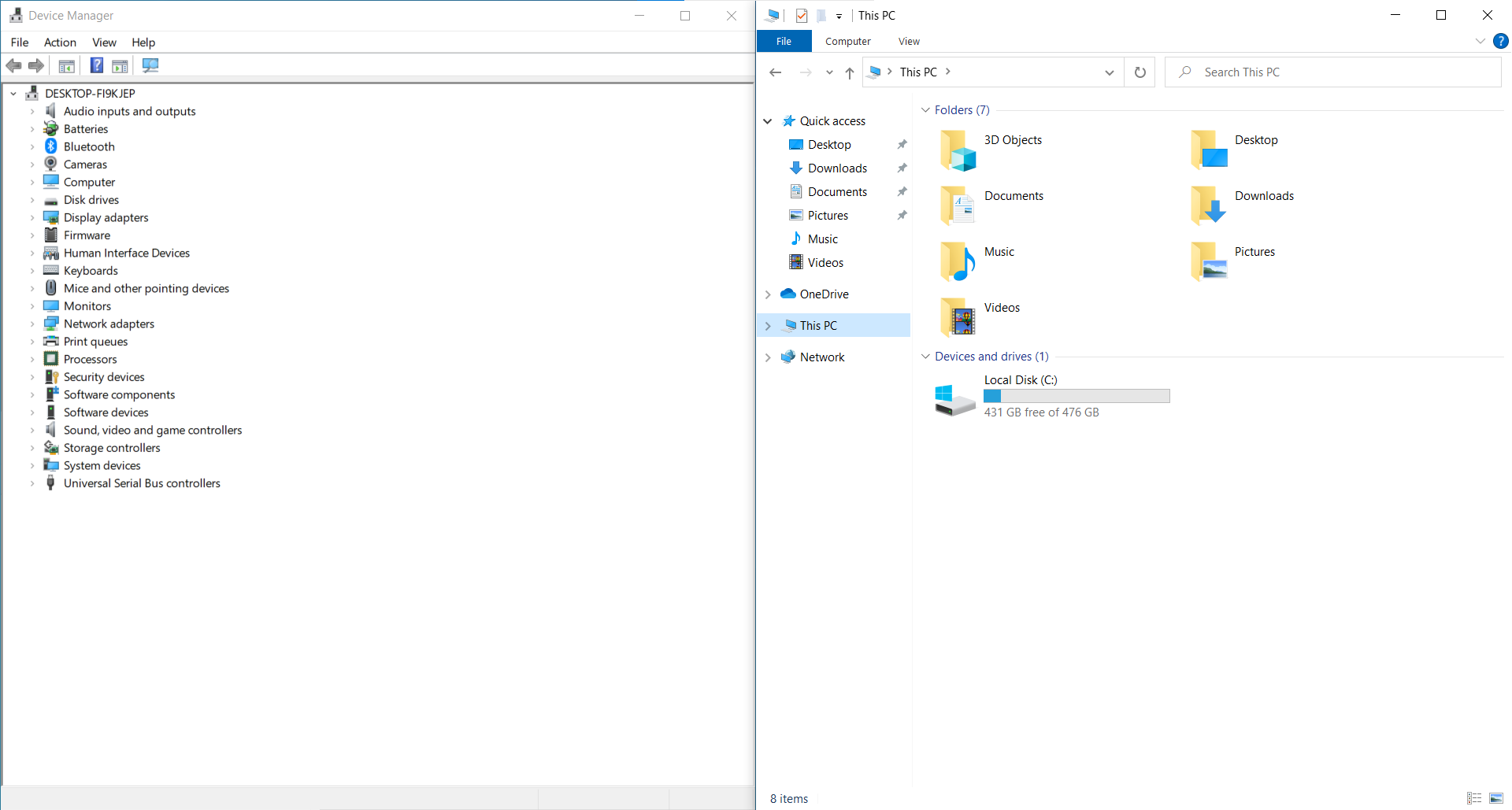Click the Local Disk (C:) storage usage bar
Image resolution: width=1512 pixels, height=810 pixels.
pyautogui.click(x=1077, y=396)
